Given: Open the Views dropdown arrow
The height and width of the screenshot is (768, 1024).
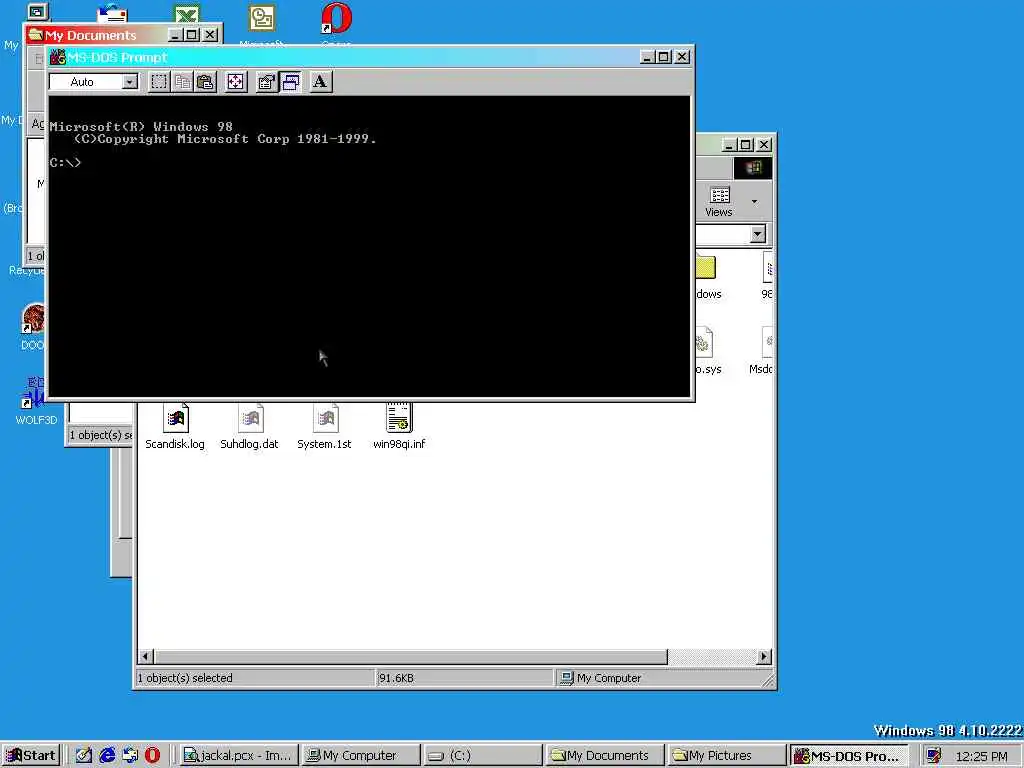Looking at the screenshot, I should [x=755, y=201].
